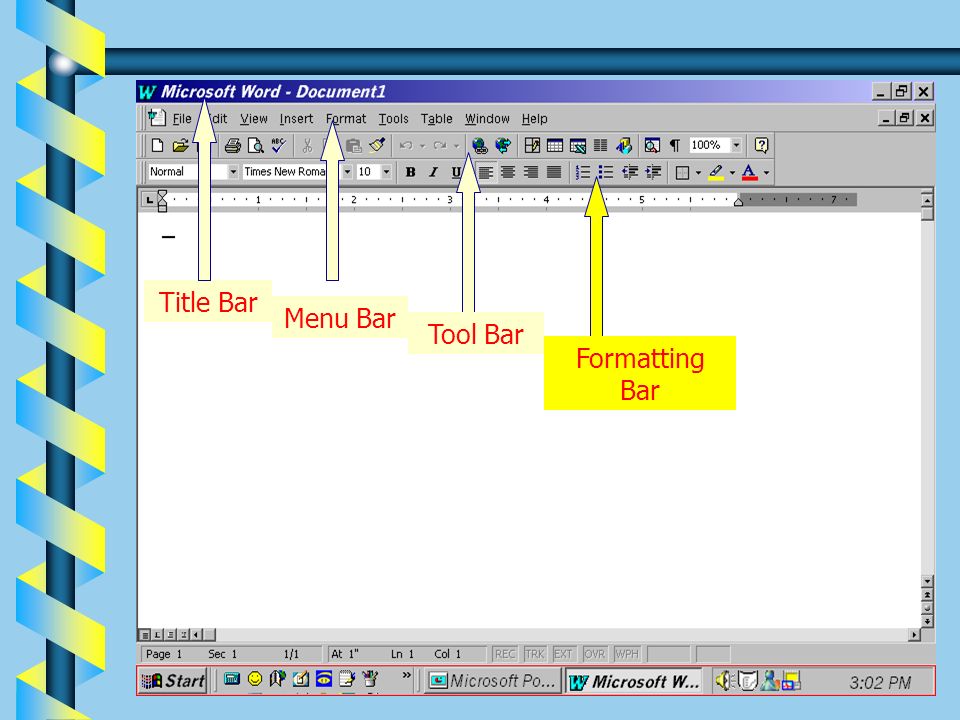Switch to Microsoft PowerPoint taskbar button
Viewport: 960px width, 720px height.
[492, 680]
